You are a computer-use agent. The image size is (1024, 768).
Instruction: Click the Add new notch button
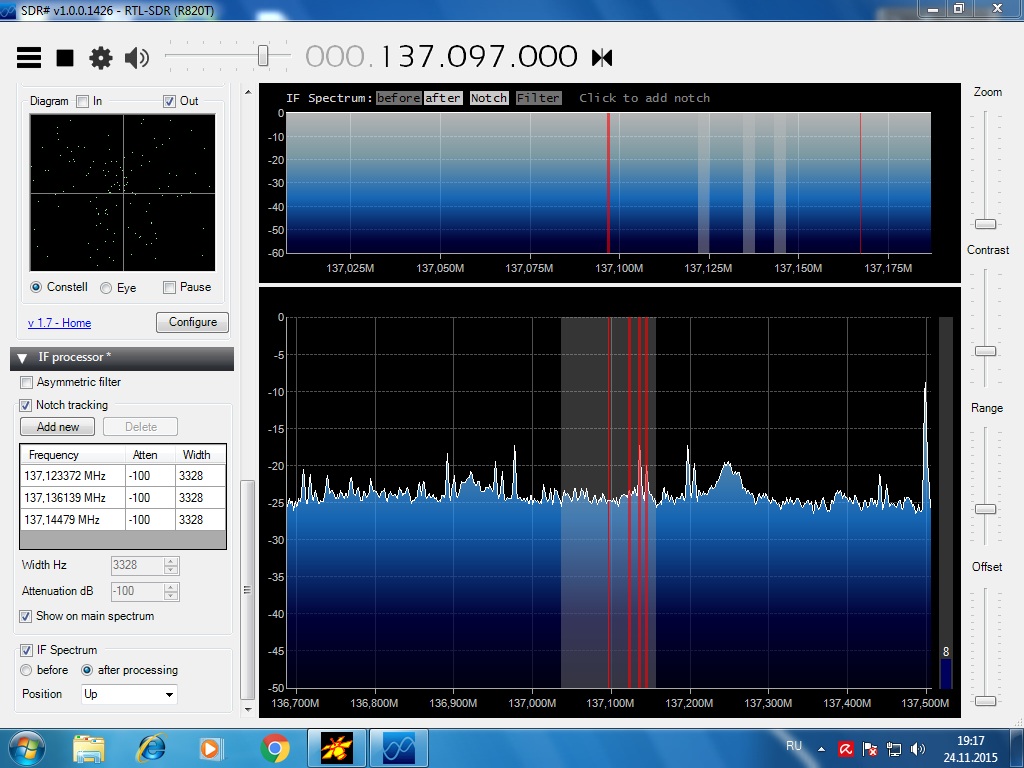pos(57,426)
